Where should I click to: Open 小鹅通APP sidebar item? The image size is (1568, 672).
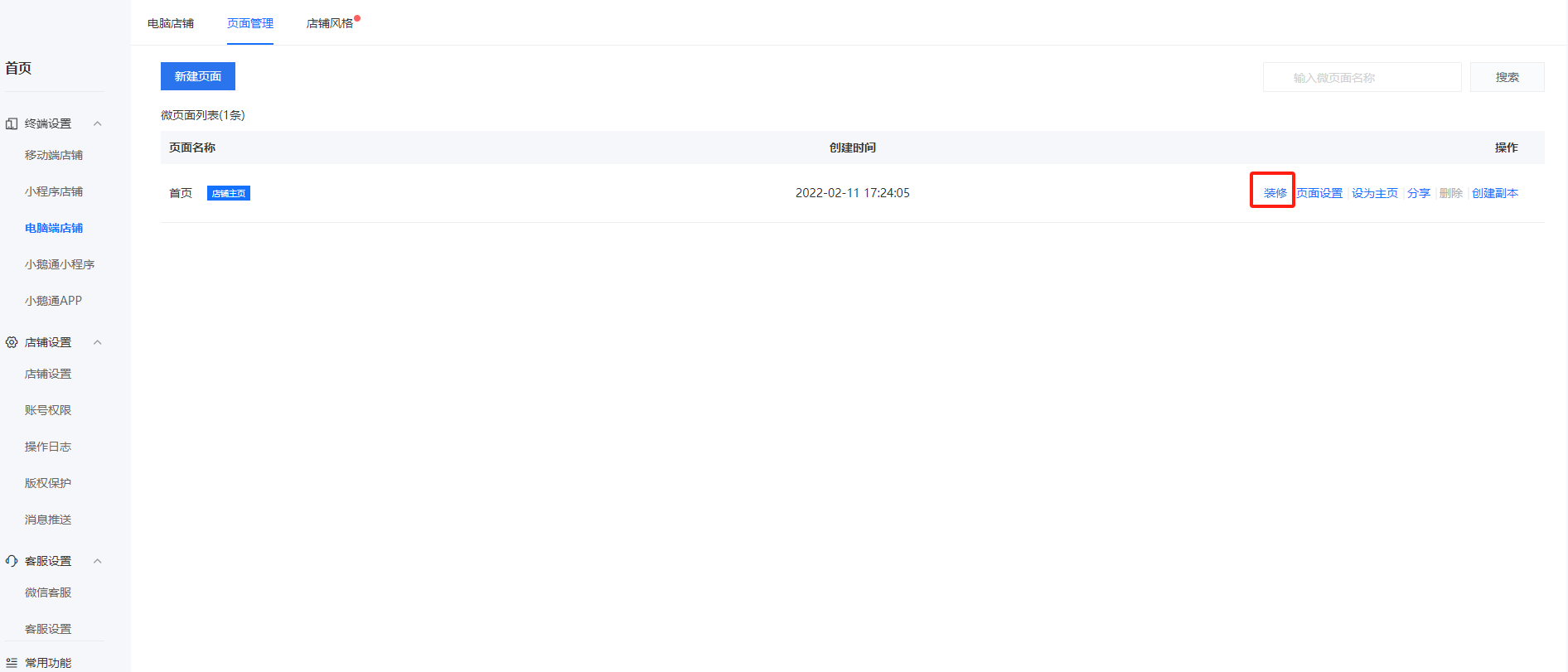point(53,301)
